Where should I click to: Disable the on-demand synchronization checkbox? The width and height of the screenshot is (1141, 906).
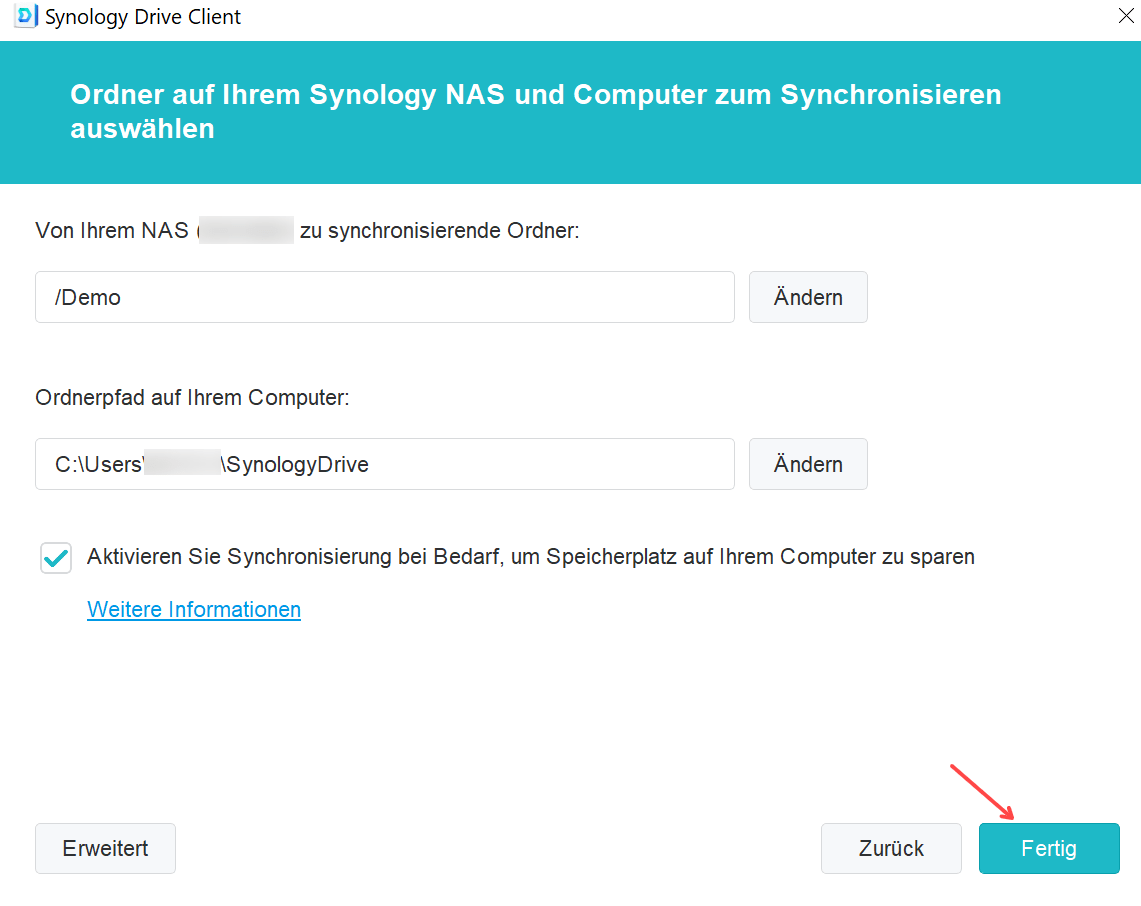(56, 558)
